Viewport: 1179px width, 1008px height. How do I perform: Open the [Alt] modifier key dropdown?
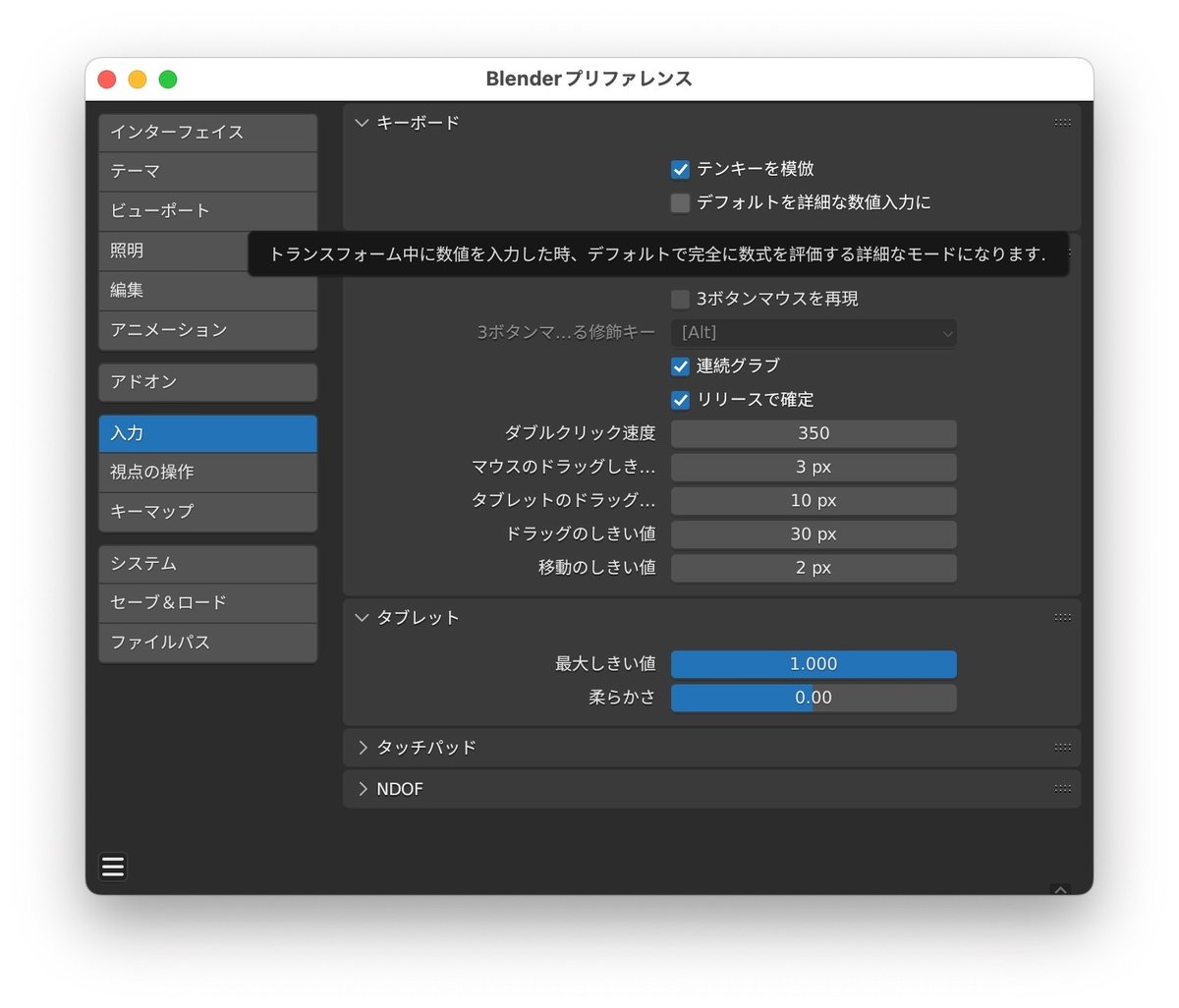tap(814, 333)
